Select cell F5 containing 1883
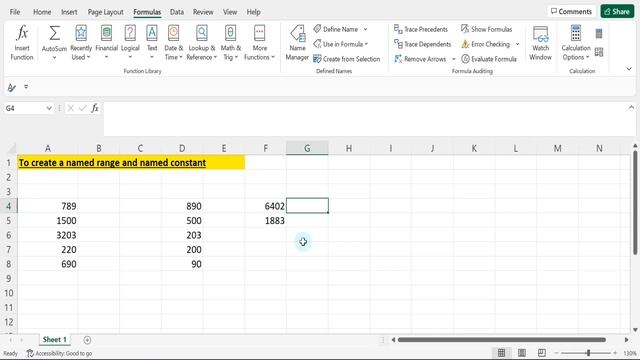Screen dimensions: 640x360 tap(265, 221)
